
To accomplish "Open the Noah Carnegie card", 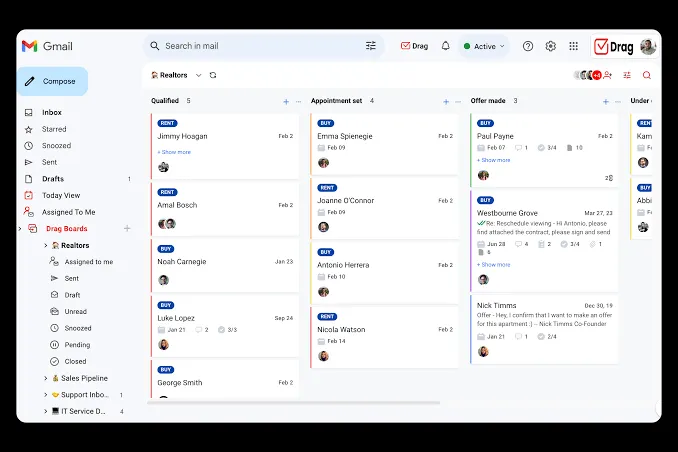I will (x=225, y=266).
